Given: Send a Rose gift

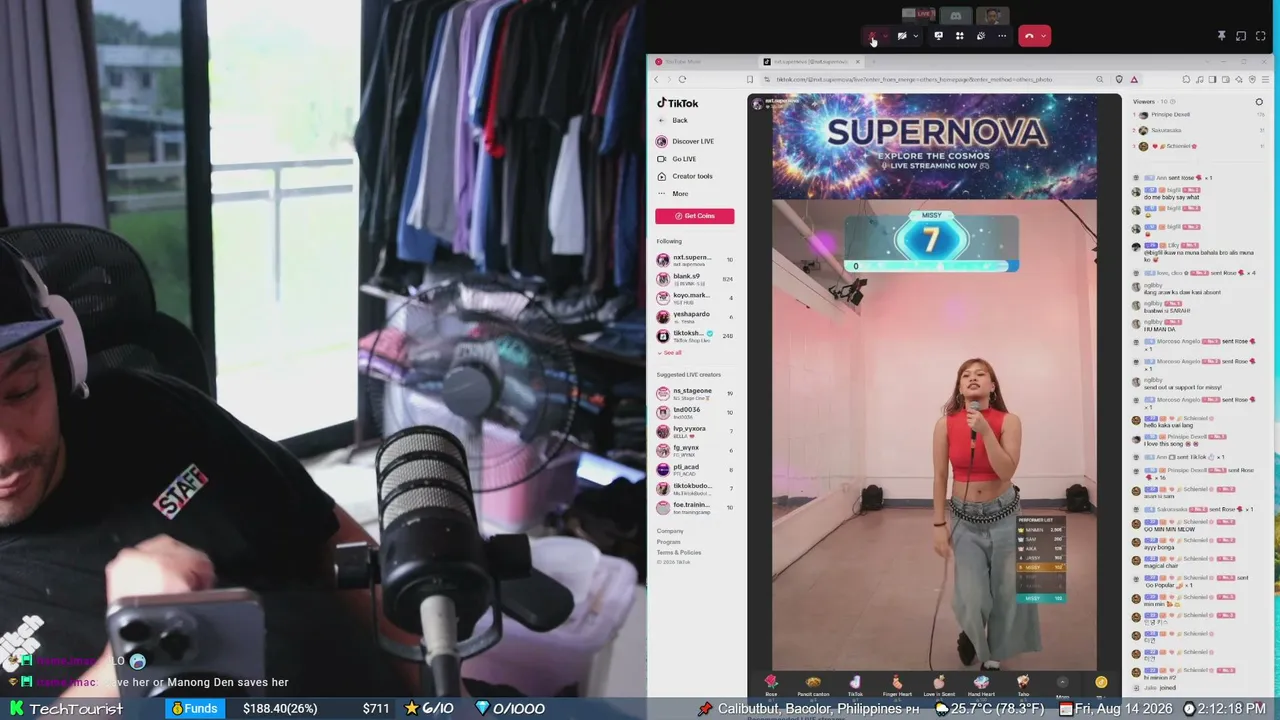Looking at the screenshot, I should coord(771,685).
